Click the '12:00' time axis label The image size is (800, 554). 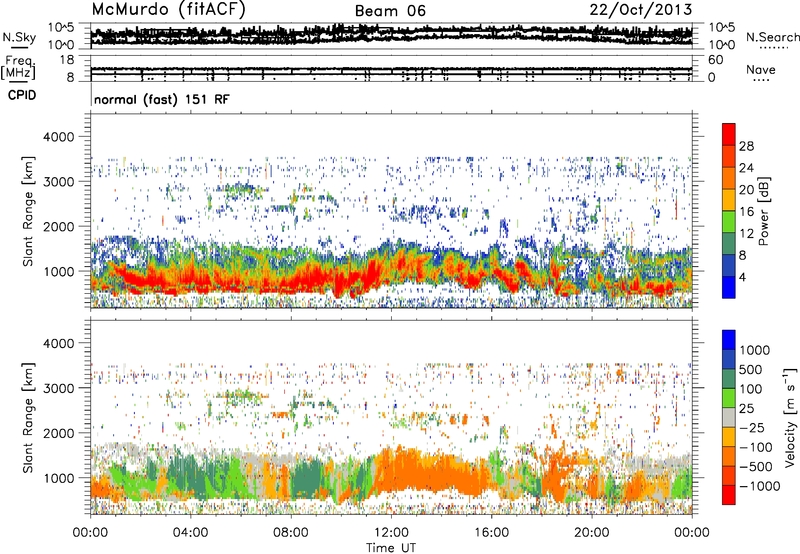(391, 533)
